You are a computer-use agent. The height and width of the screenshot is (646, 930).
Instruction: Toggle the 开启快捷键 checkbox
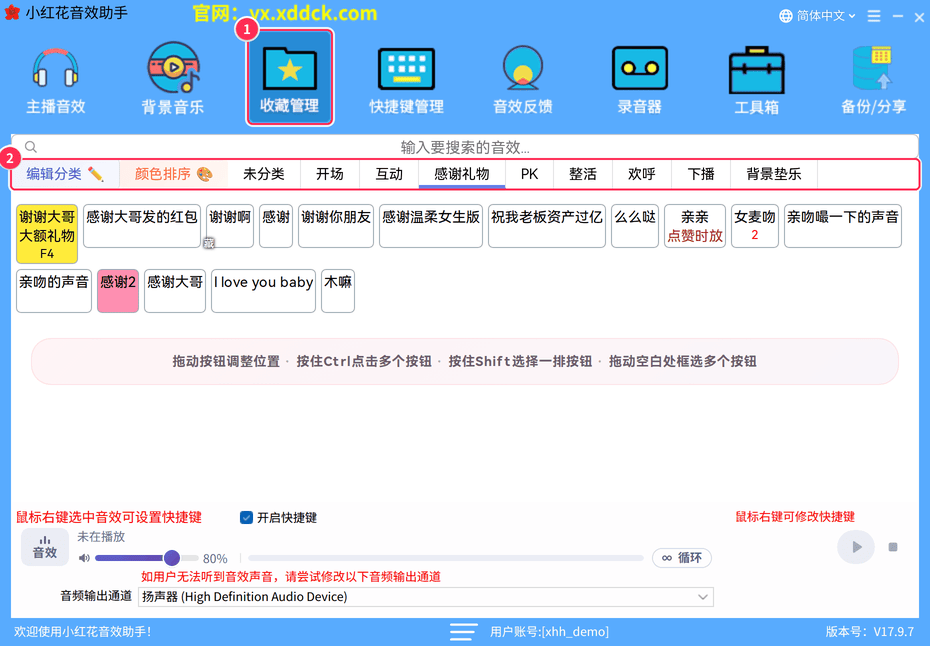pyautogui.click(x=246, y=517)
